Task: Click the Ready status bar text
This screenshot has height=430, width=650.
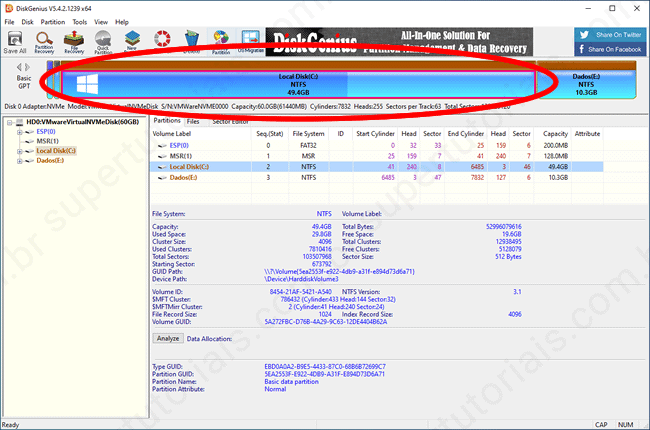Action: click(x=10, y=425)
